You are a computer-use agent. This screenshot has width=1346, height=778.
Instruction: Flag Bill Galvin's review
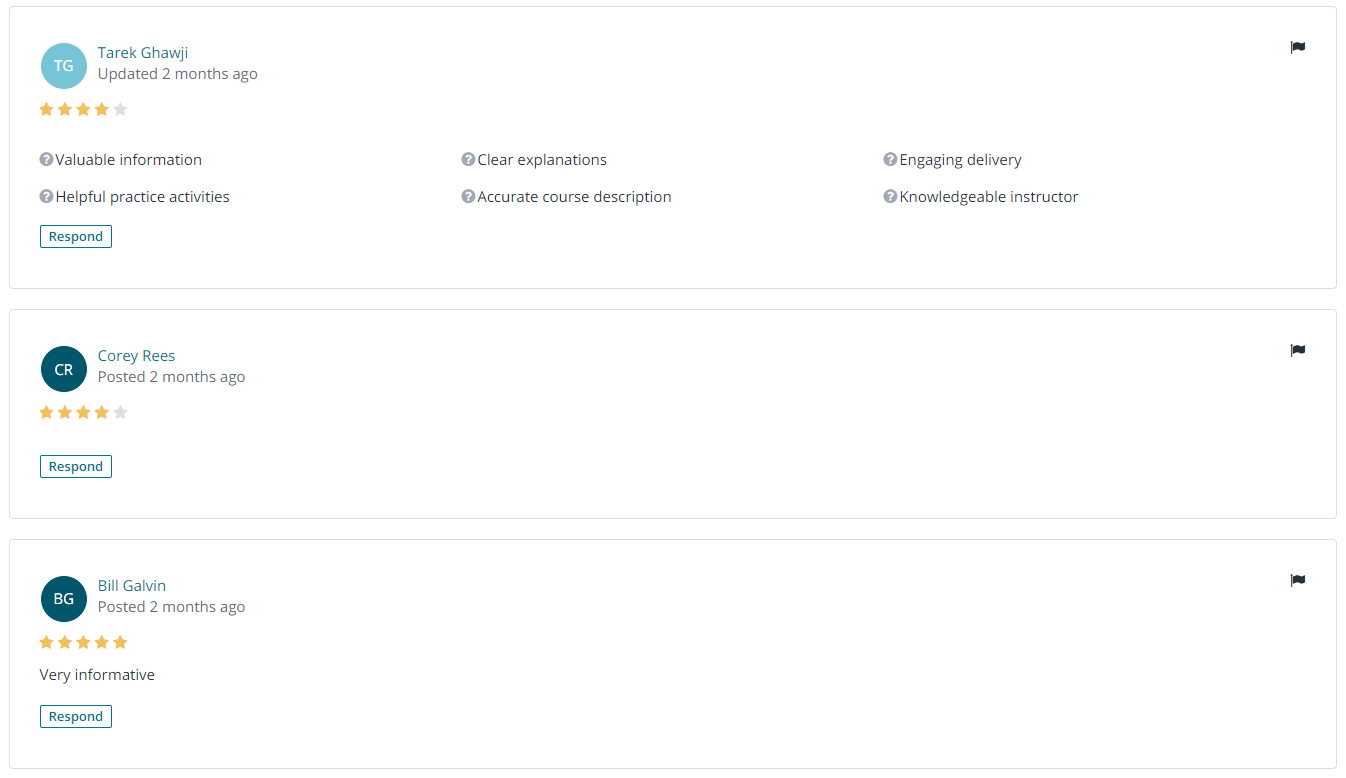click(1298, 580)
